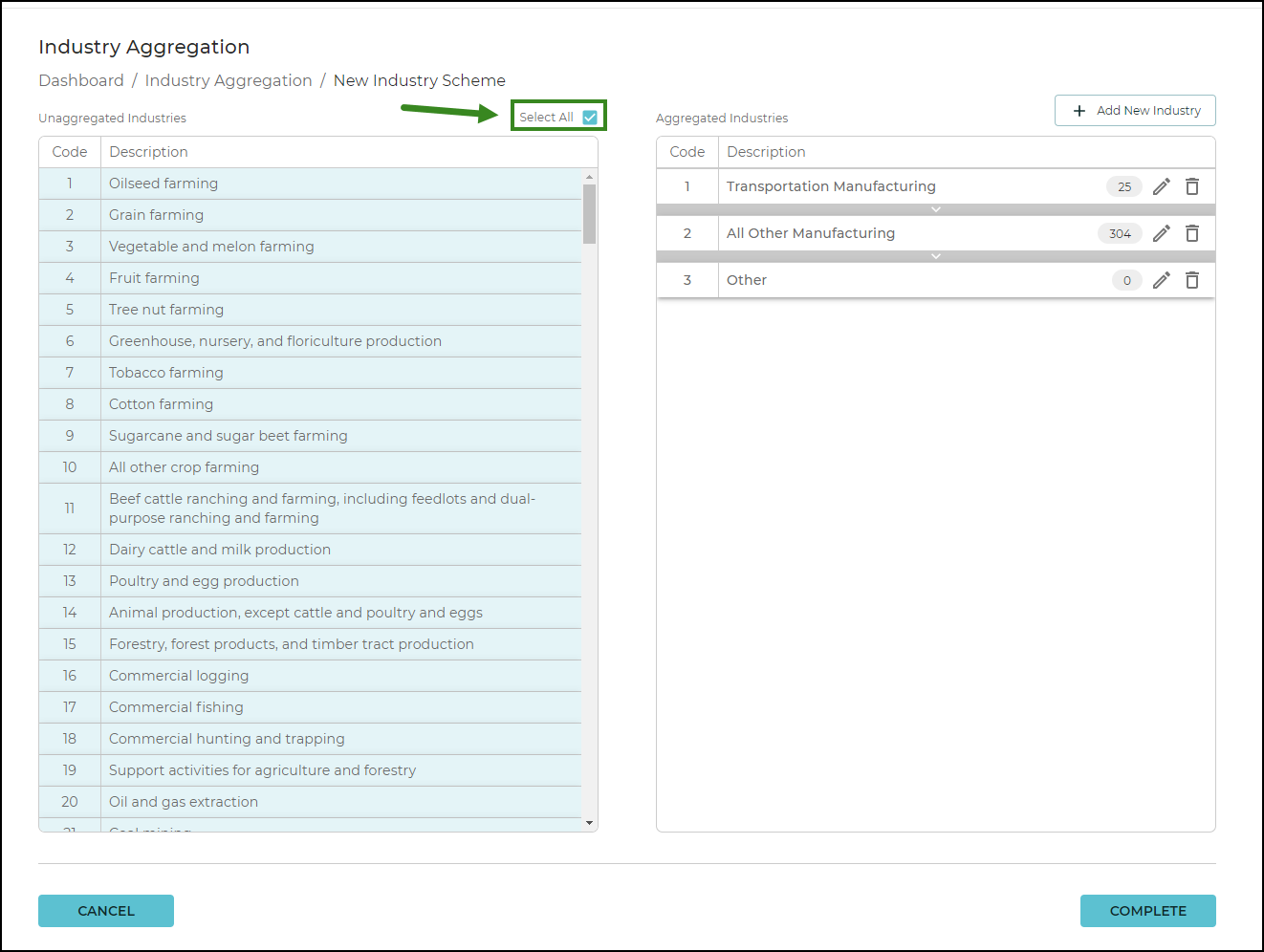Click the Cancel button
Image resolution: width=1264 pixels, height=952 pixels.
click(105, 911)
